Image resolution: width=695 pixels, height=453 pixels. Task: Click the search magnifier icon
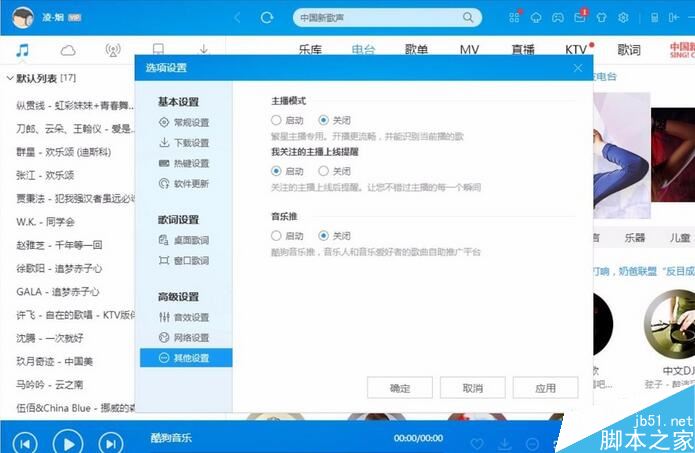tap(468, 17)
